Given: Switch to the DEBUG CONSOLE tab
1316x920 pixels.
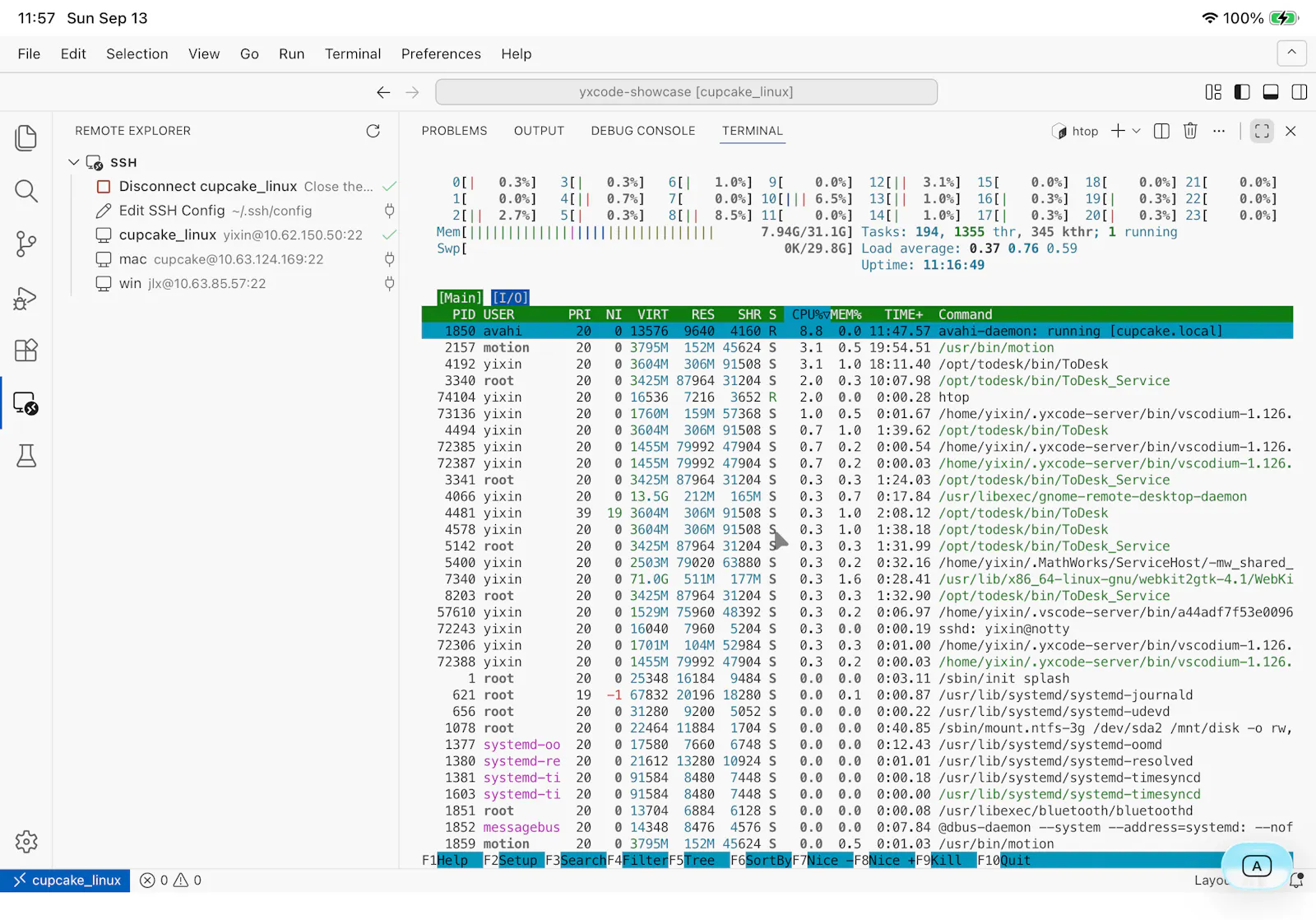Looking at the screenshot, I should [643, 131].
